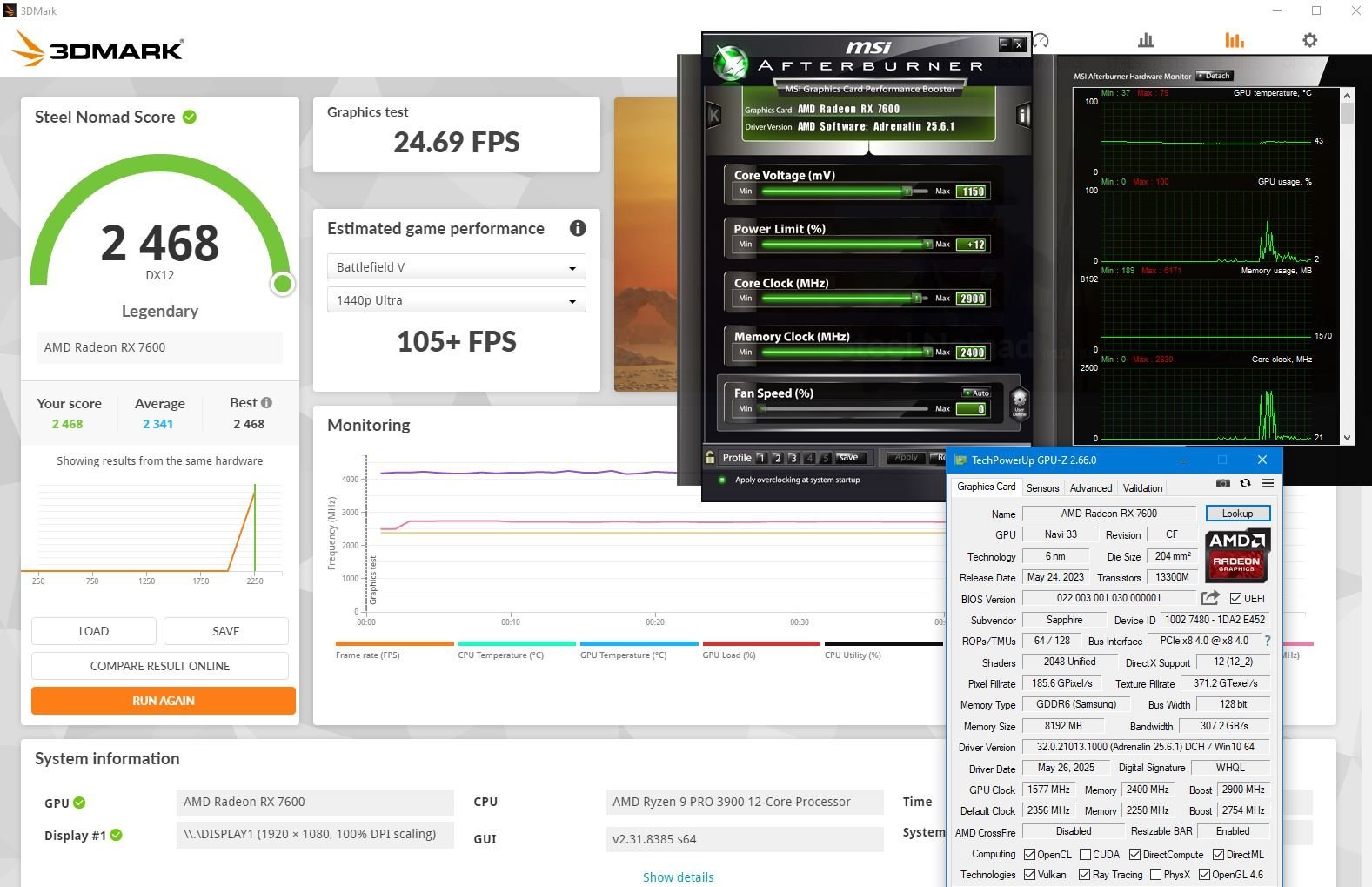Screen dimensions: 1372x887
Task: Click the GPU-Z refresh icon
Action: coord(1246,484)
